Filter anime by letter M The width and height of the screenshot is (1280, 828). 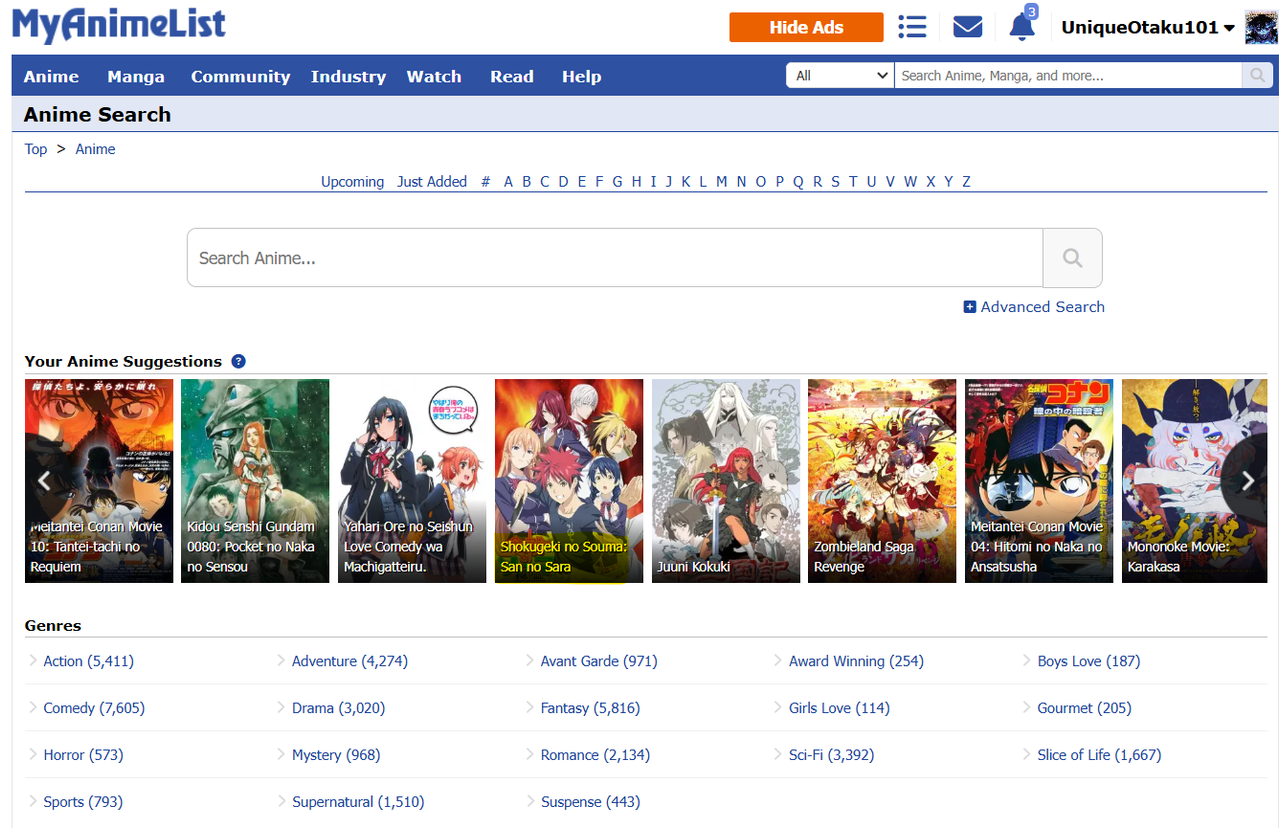(721, 181)
